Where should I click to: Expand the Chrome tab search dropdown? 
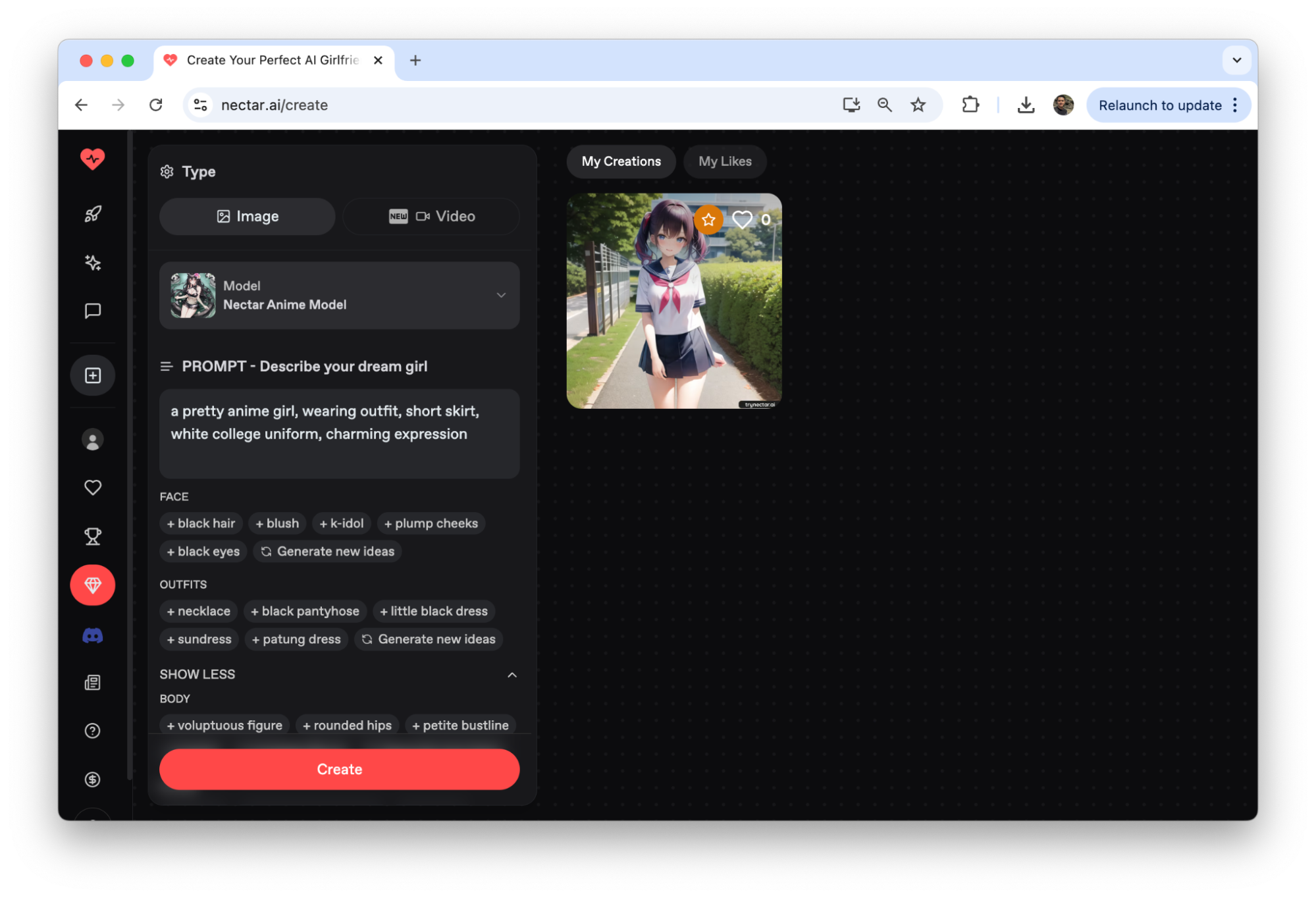(x=1236, y=60)
